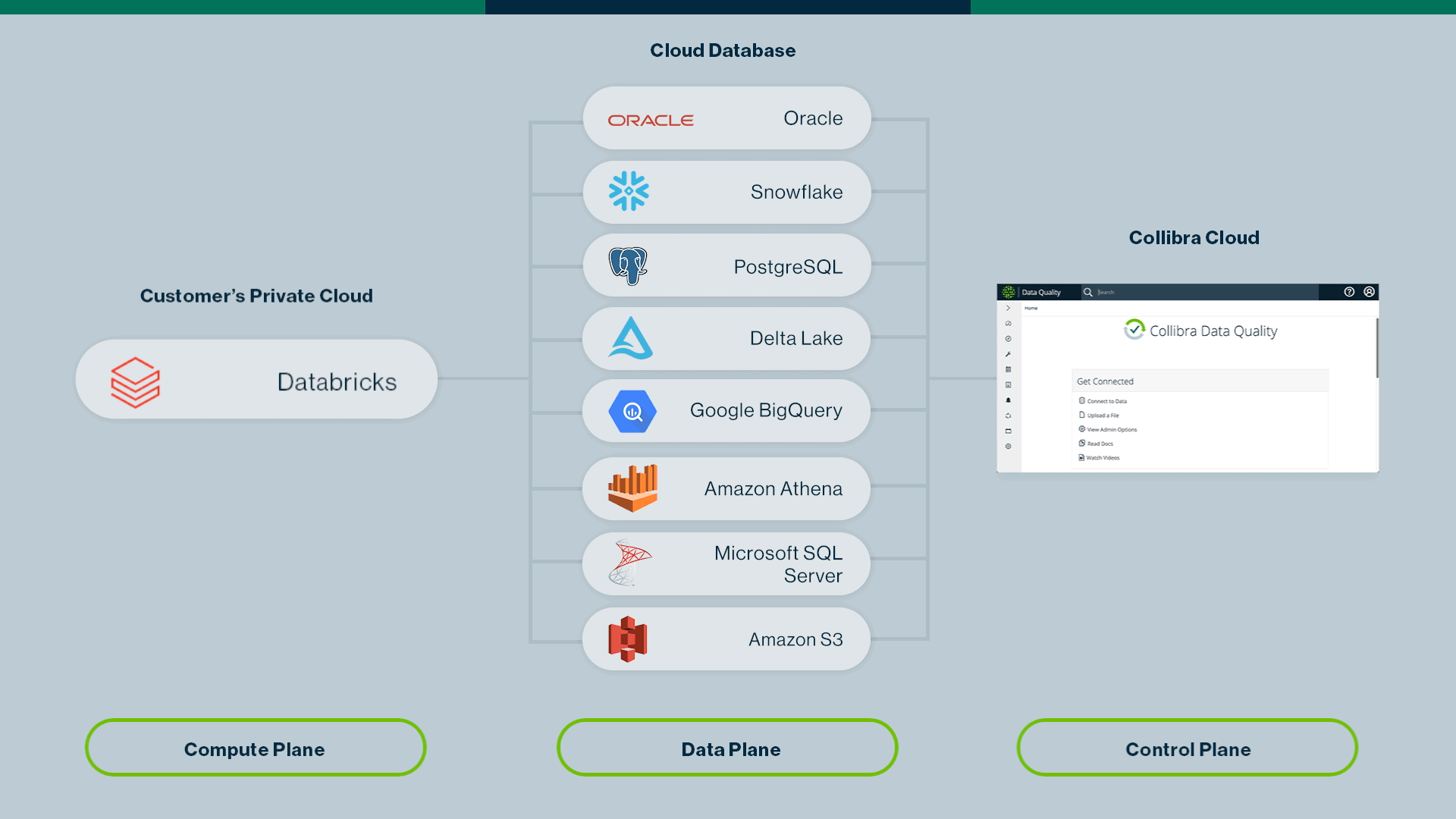Screen dimensions: 1456x819
Task: Click the user profile icon
Action: (x=1369, y=292)
